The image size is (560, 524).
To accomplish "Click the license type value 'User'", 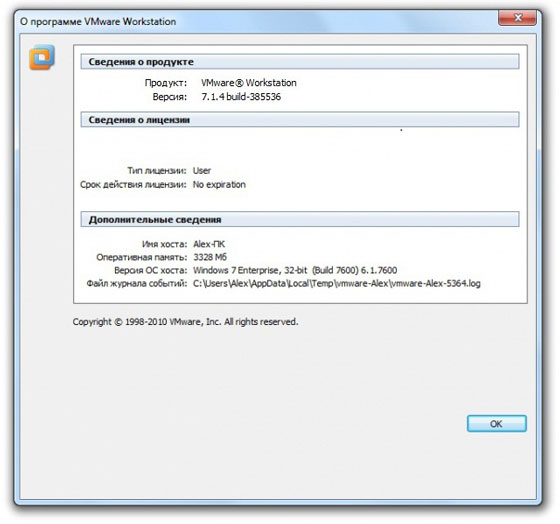I will coord(202,171).
